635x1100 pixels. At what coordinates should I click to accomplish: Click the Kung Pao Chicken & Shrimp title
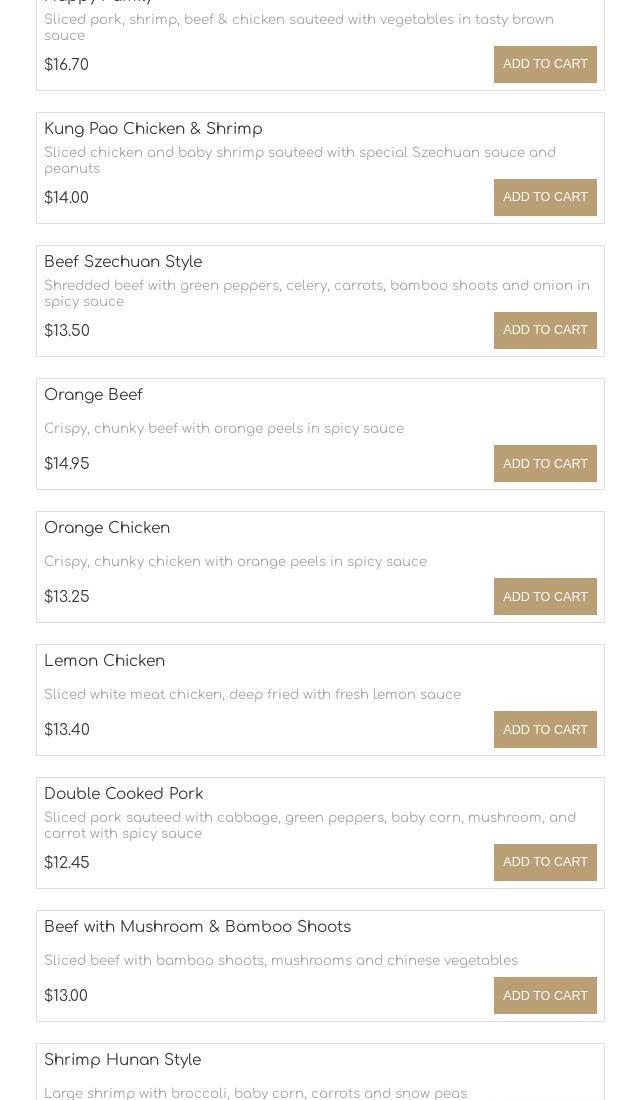153,129
